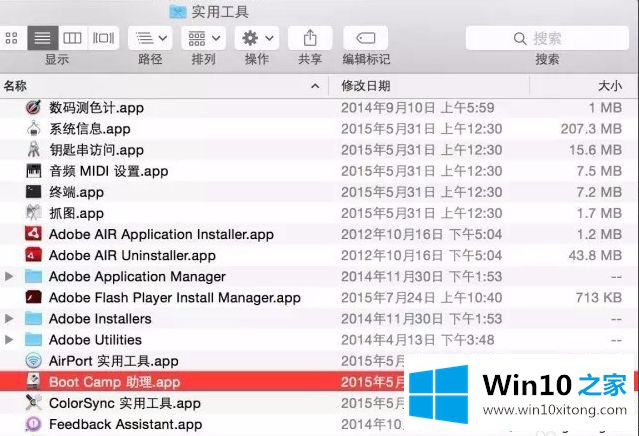Click the 43.8 MB size value
Viewport: 639px width, 436px height.
(x=595, y=255)
